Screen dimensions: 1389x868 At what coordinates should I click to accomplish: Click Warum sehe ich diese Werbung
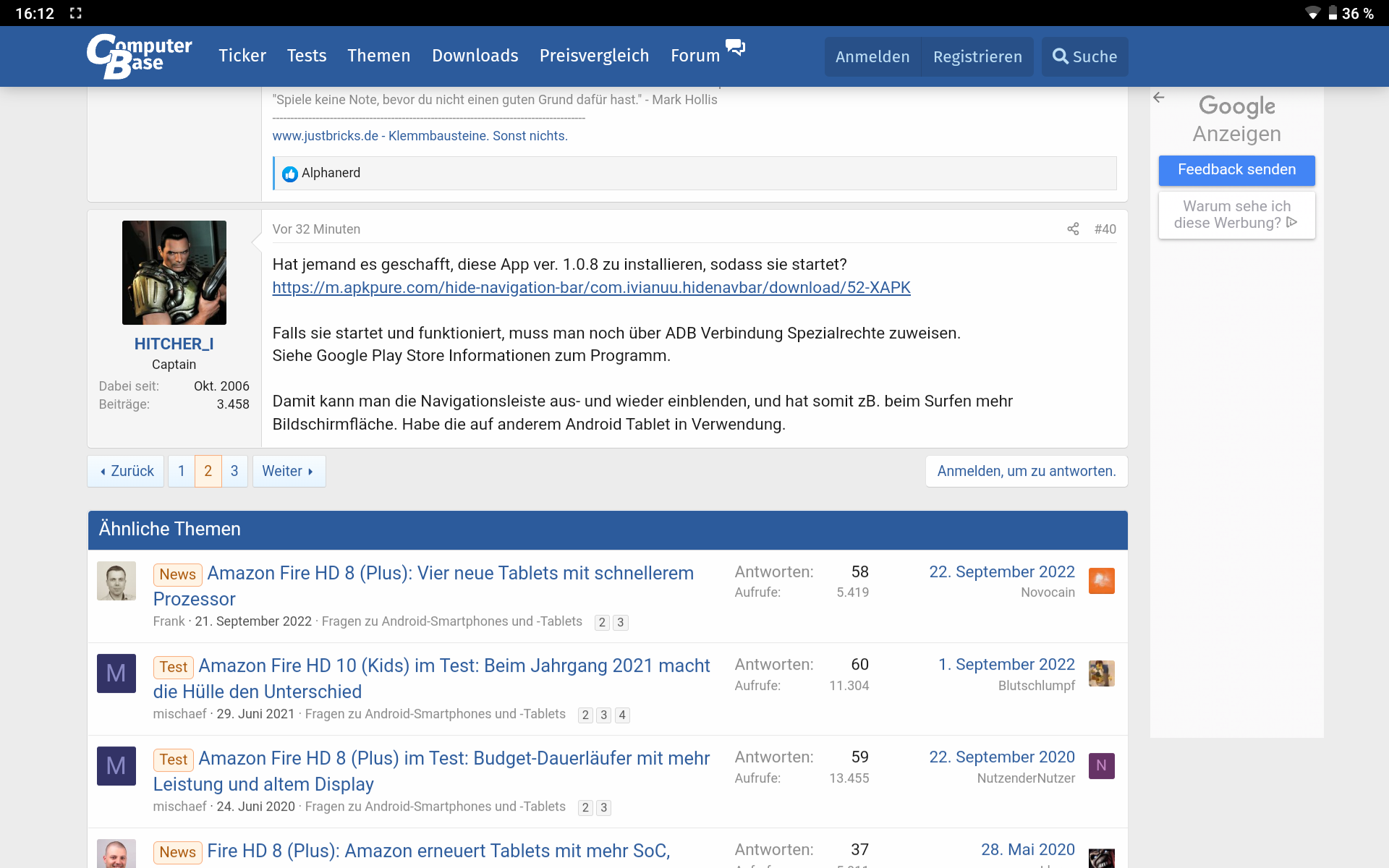tap(1236, 215)
